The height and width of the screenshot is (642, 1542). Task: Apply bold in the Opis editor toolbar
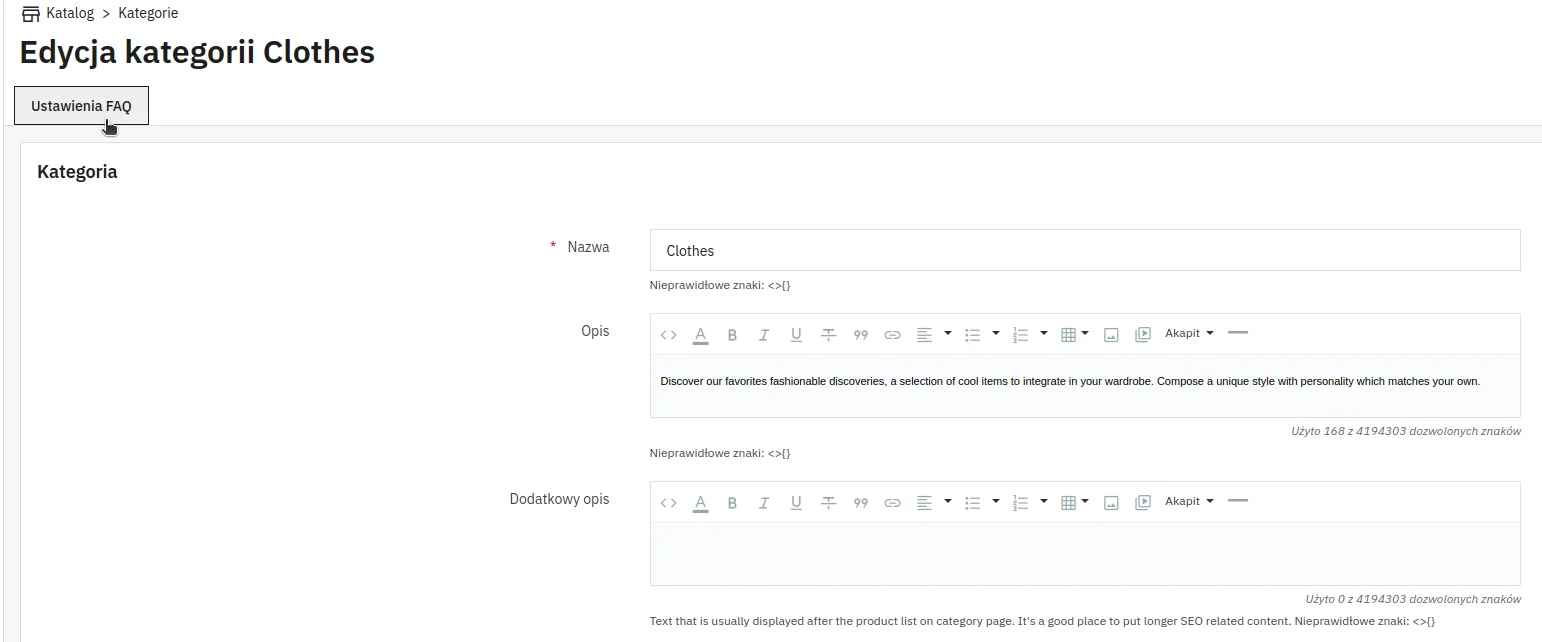click(x=732, y=335)
